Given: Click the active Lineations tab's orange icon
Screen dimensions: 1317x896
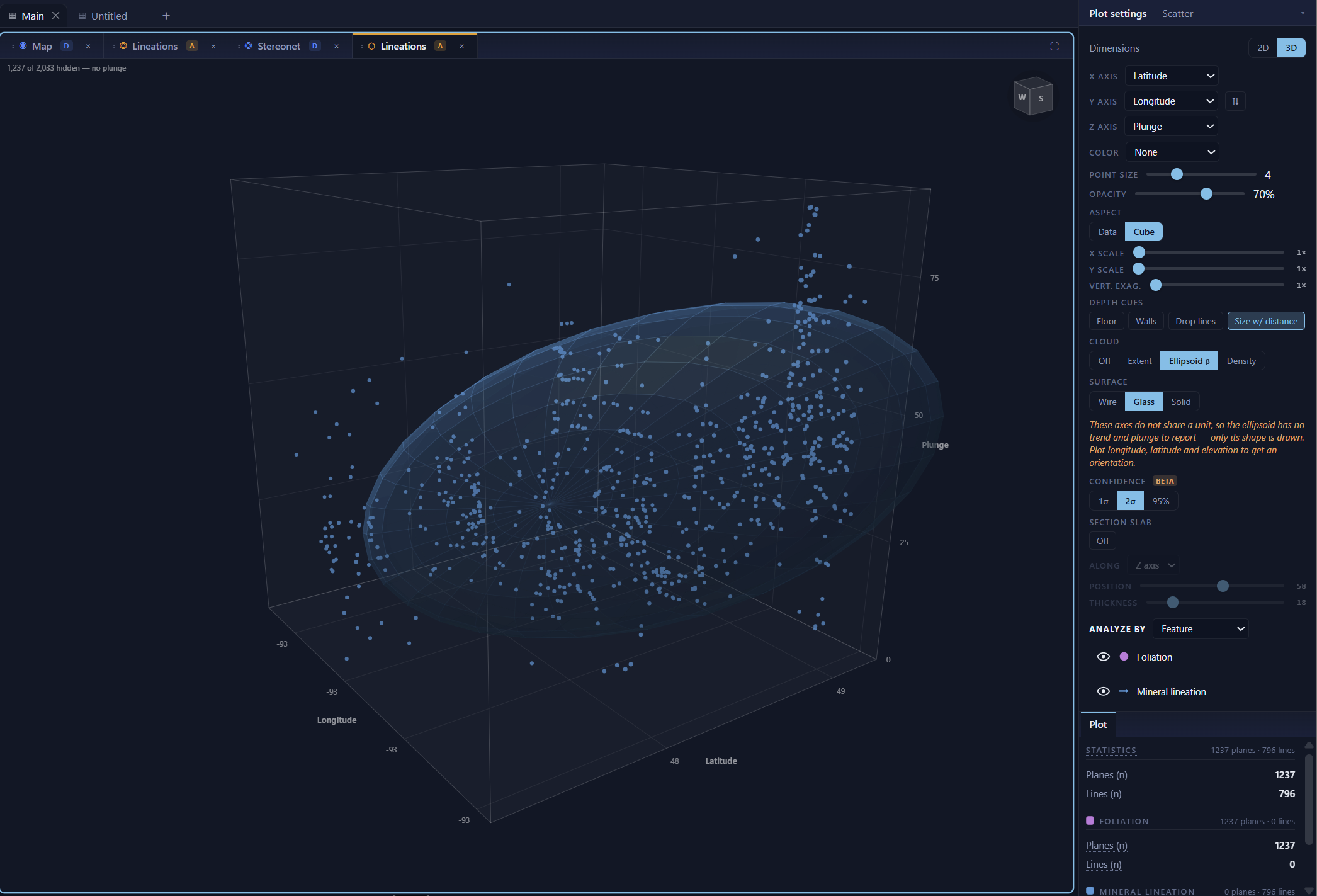Looking at the screenshot, I should tap(371, 47).
